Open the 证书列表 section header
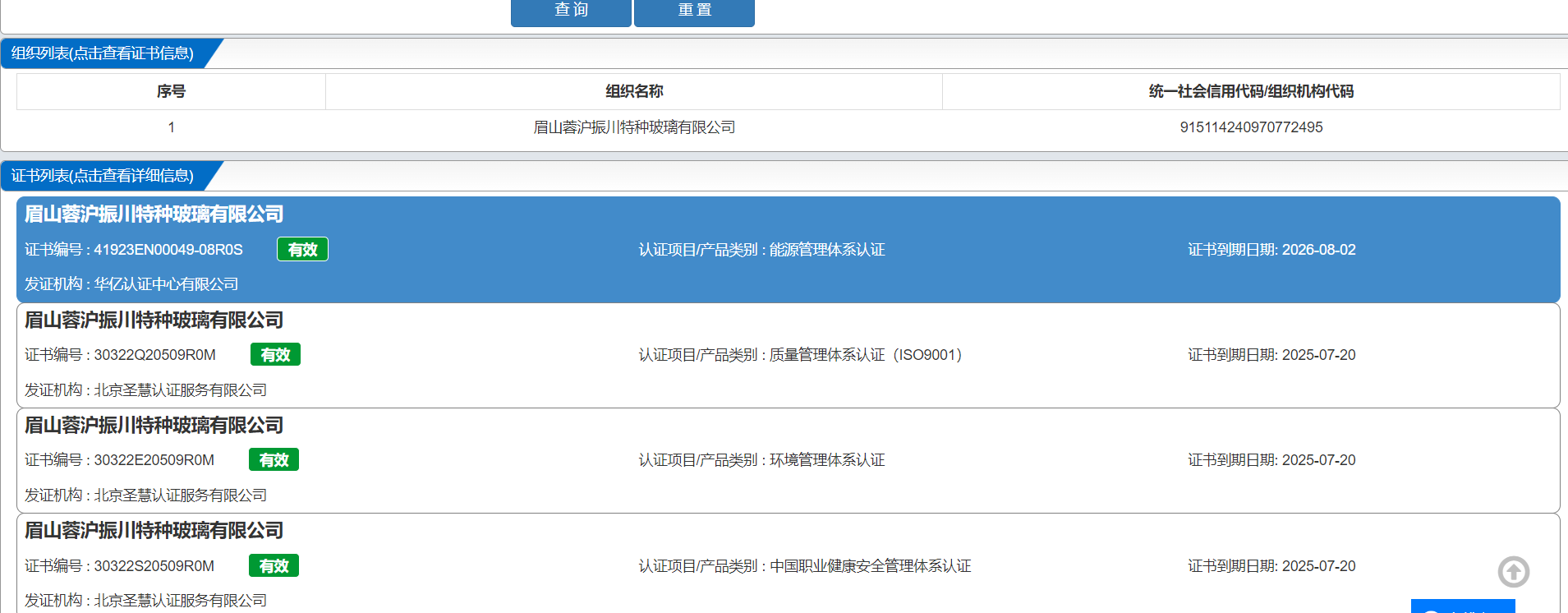 pos(103,176)
